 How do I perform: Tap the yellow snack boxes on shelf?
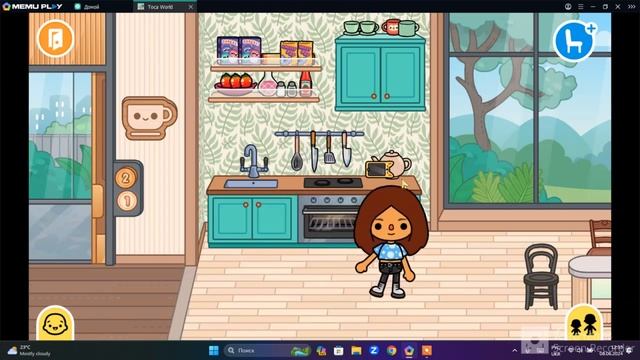tap(297, 52)
